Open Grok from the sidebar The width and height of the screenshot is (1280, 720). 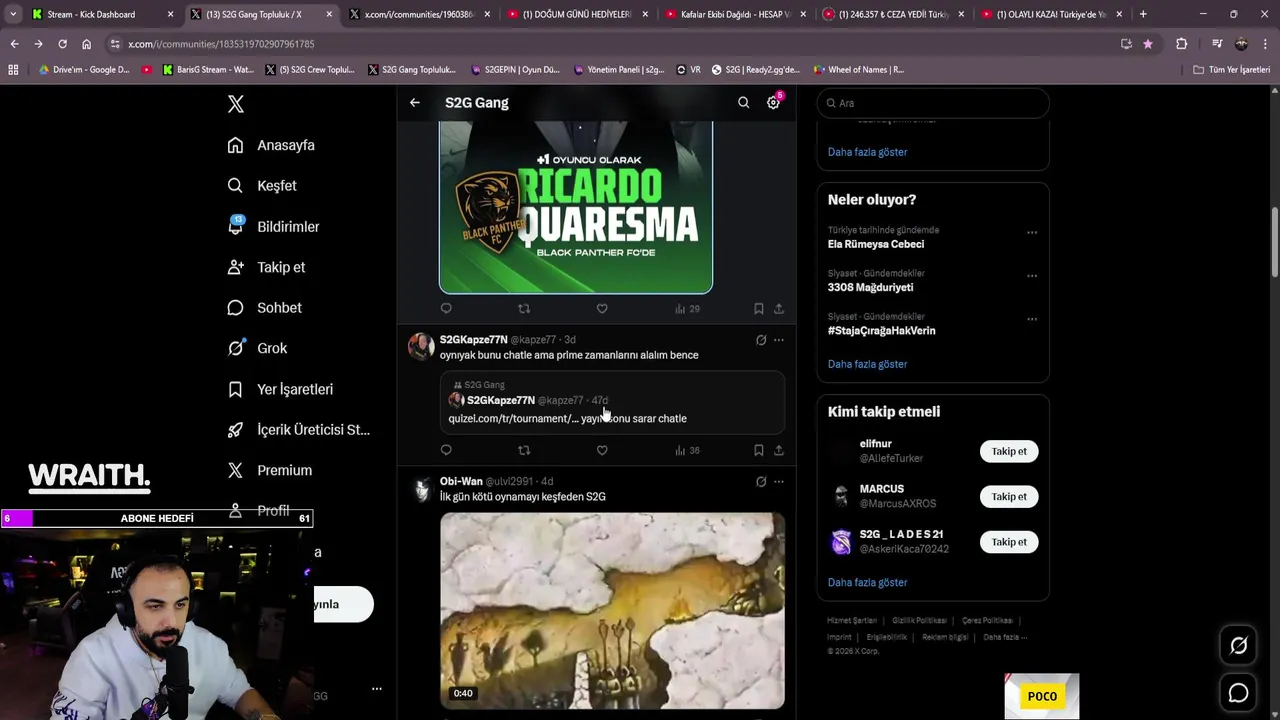[257, 348]
